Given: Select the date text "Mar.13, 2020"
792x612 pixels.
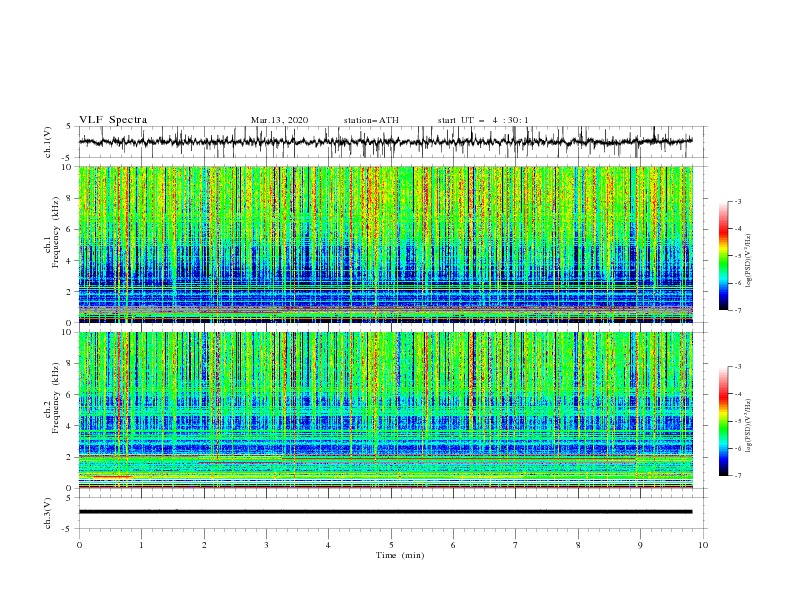Looking at the screenshot, I should (x=279, y=120).
